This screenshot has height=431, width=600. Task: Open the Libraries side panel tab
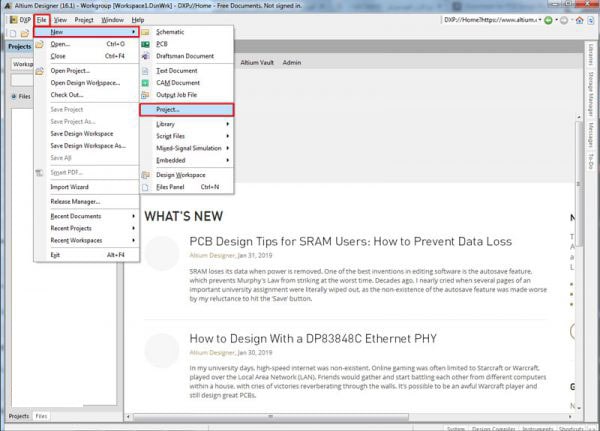point(591,55)
